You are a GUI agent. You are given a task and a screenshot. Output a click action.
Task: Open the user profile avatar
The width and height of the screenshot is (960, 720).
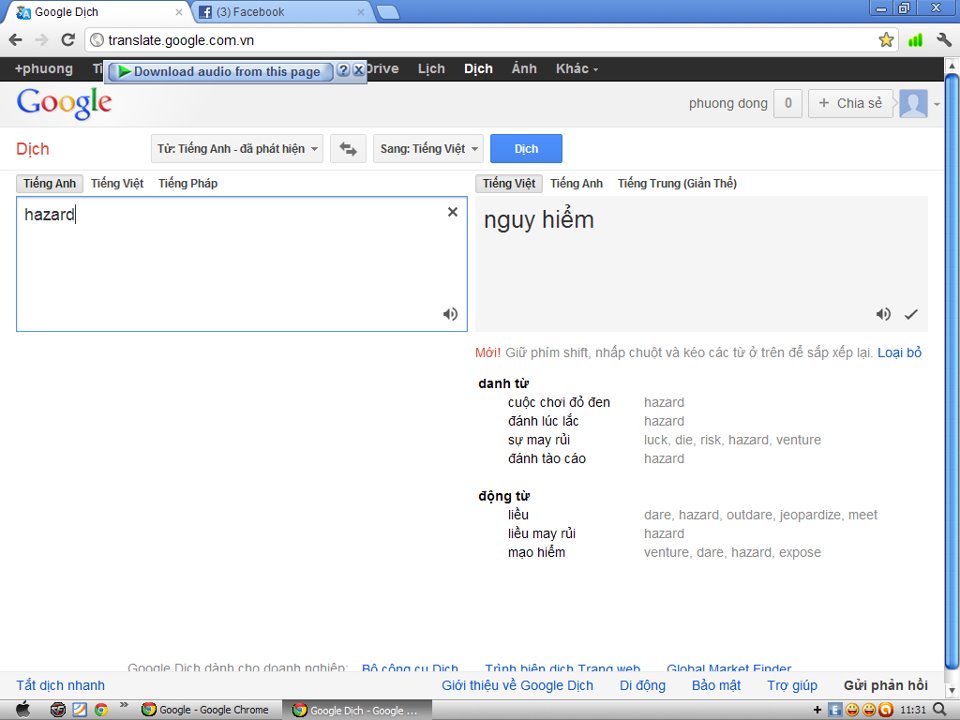(913, 103)
